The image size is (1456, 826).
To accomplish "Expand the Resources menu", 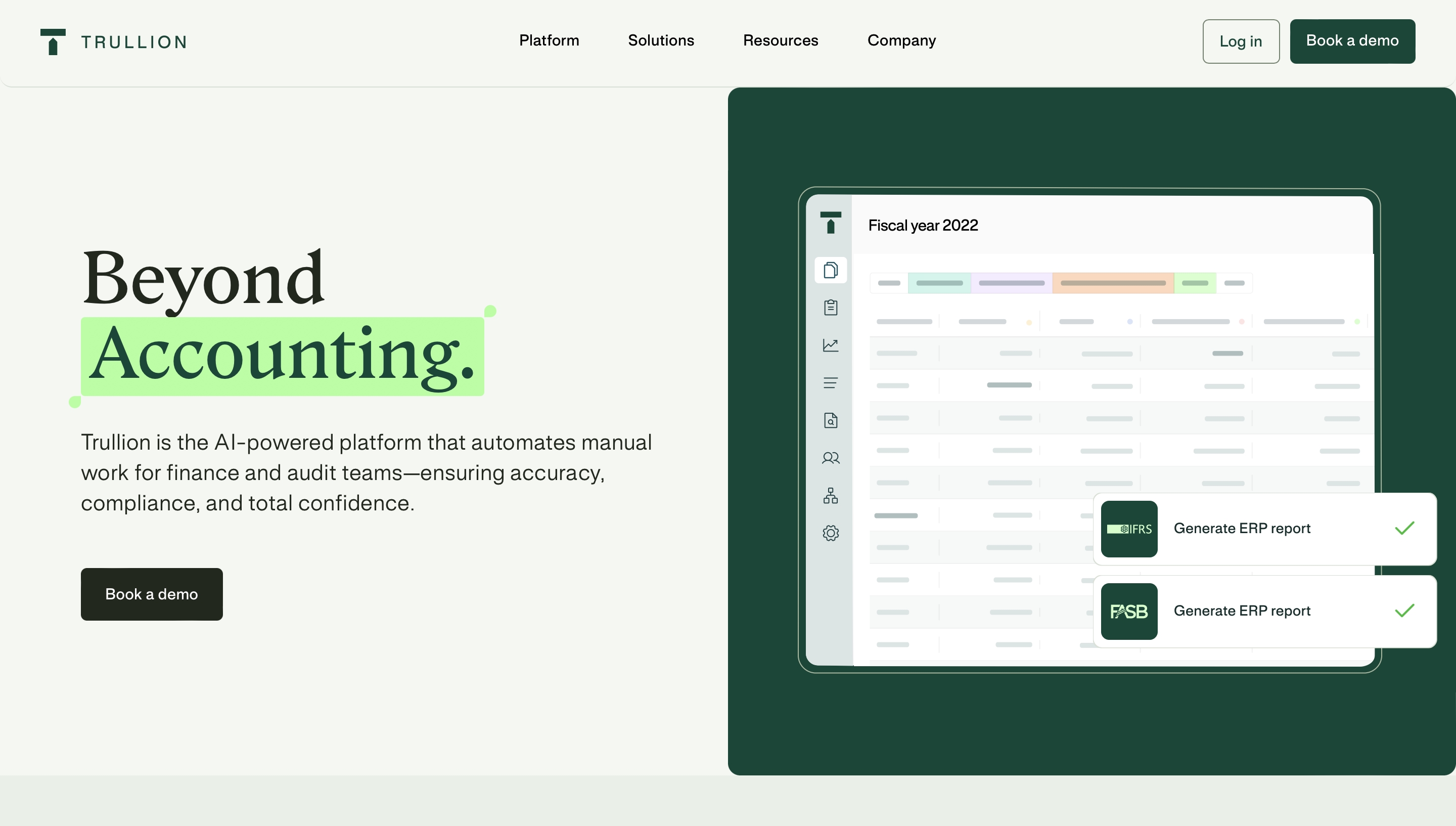I will point(780,41).
